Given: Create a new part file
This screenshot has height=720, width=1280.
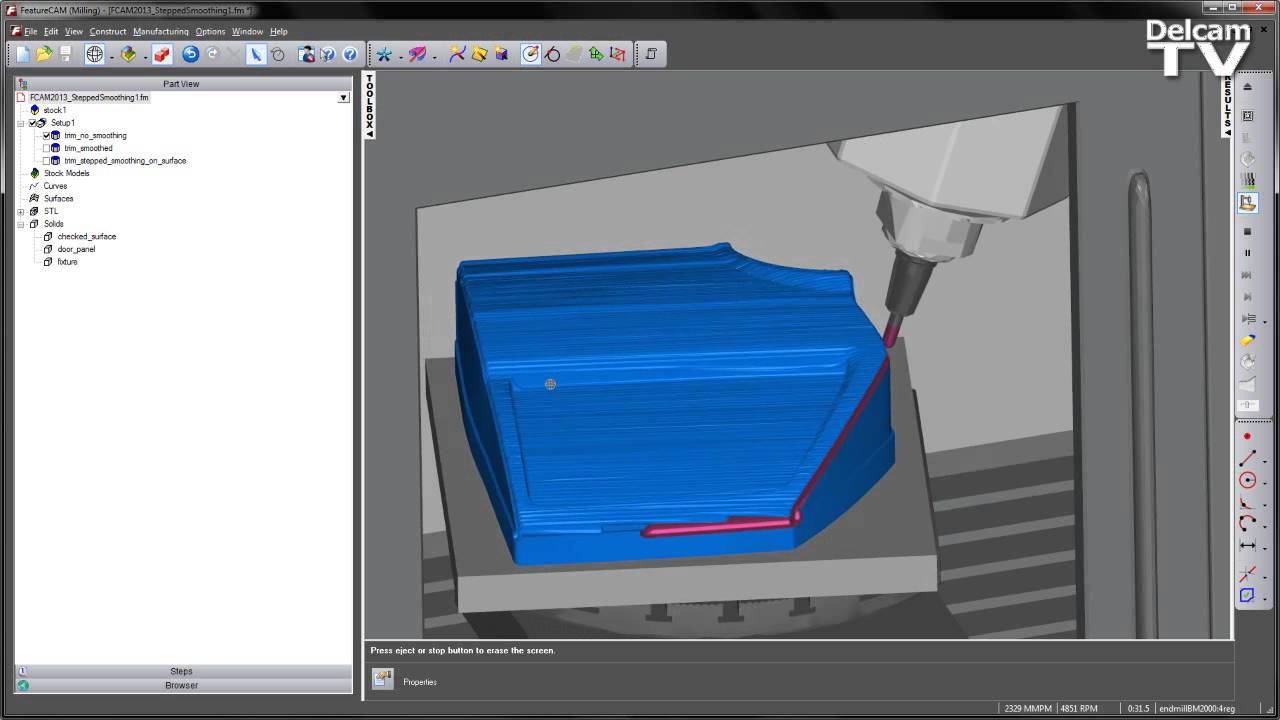Looking at the screenshot, I should (22, 54).
